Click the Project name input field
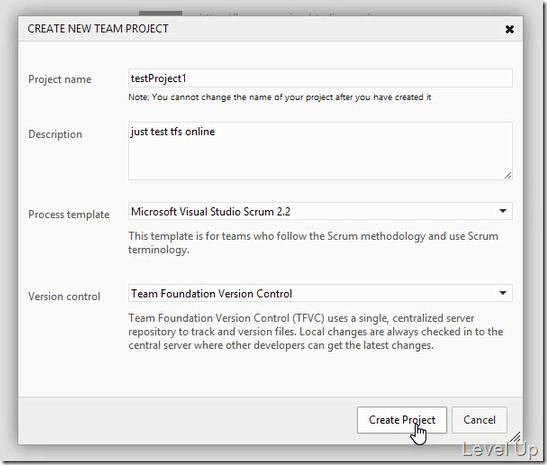547x465 pixels. (320, 78)
